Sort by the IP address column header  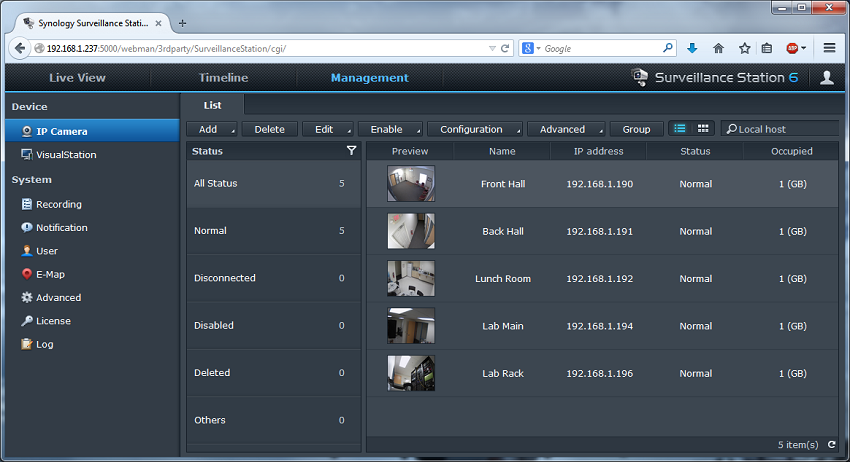click(x=598, y=151)
